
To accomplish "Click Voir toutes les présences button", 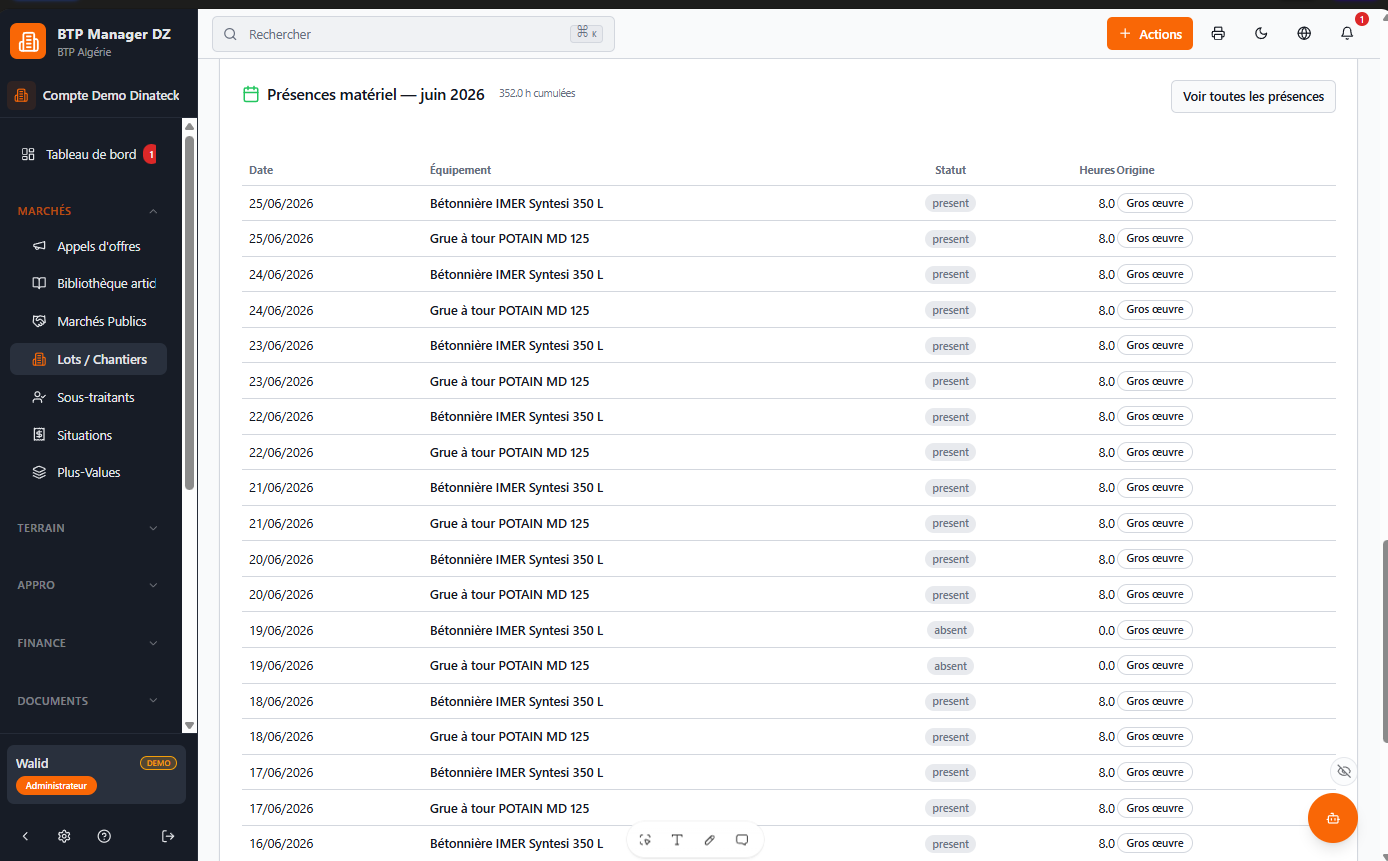I will coord(1253,96).
